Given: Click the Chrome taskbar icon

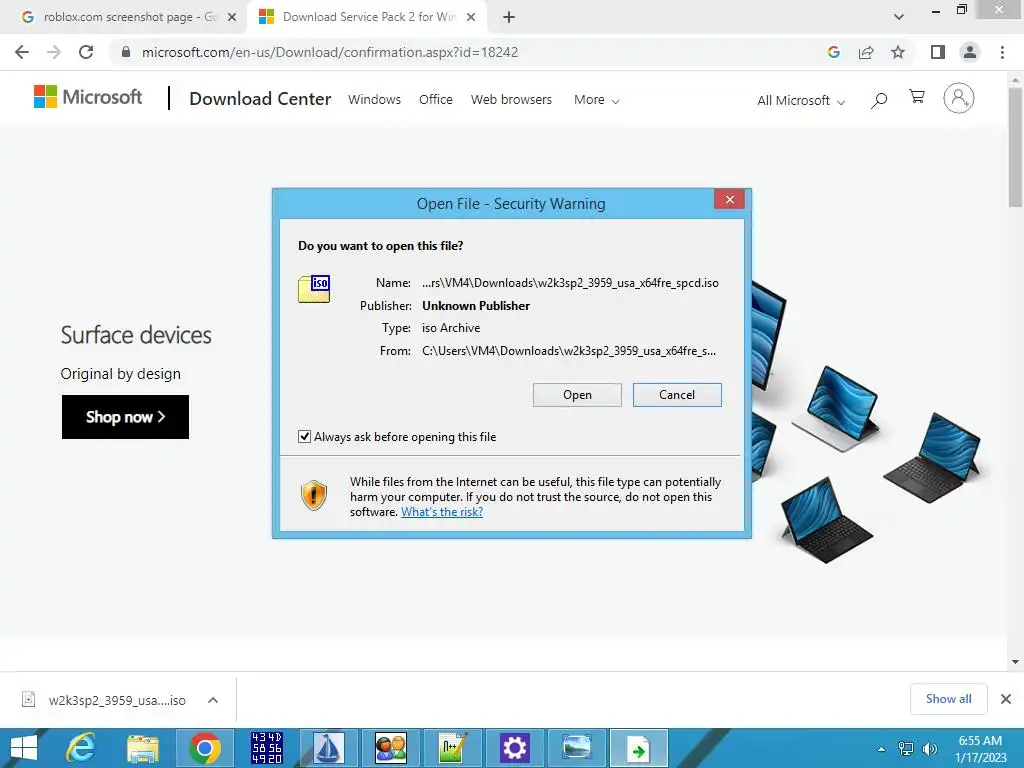Looking at the screenshot, I should click(204, 748).
